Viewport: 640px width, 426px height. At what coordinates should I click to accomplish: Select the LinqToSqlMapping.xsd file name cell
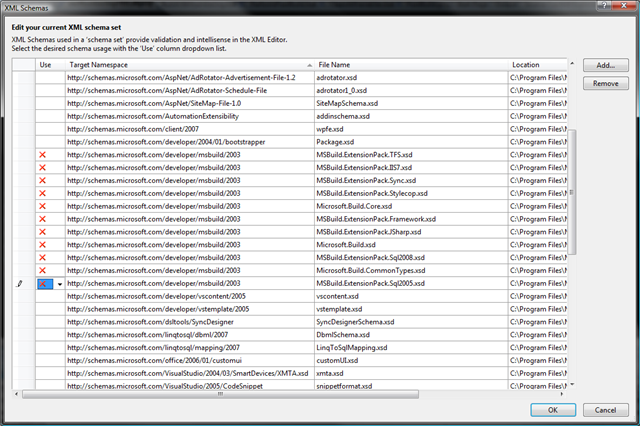[411, 348]
